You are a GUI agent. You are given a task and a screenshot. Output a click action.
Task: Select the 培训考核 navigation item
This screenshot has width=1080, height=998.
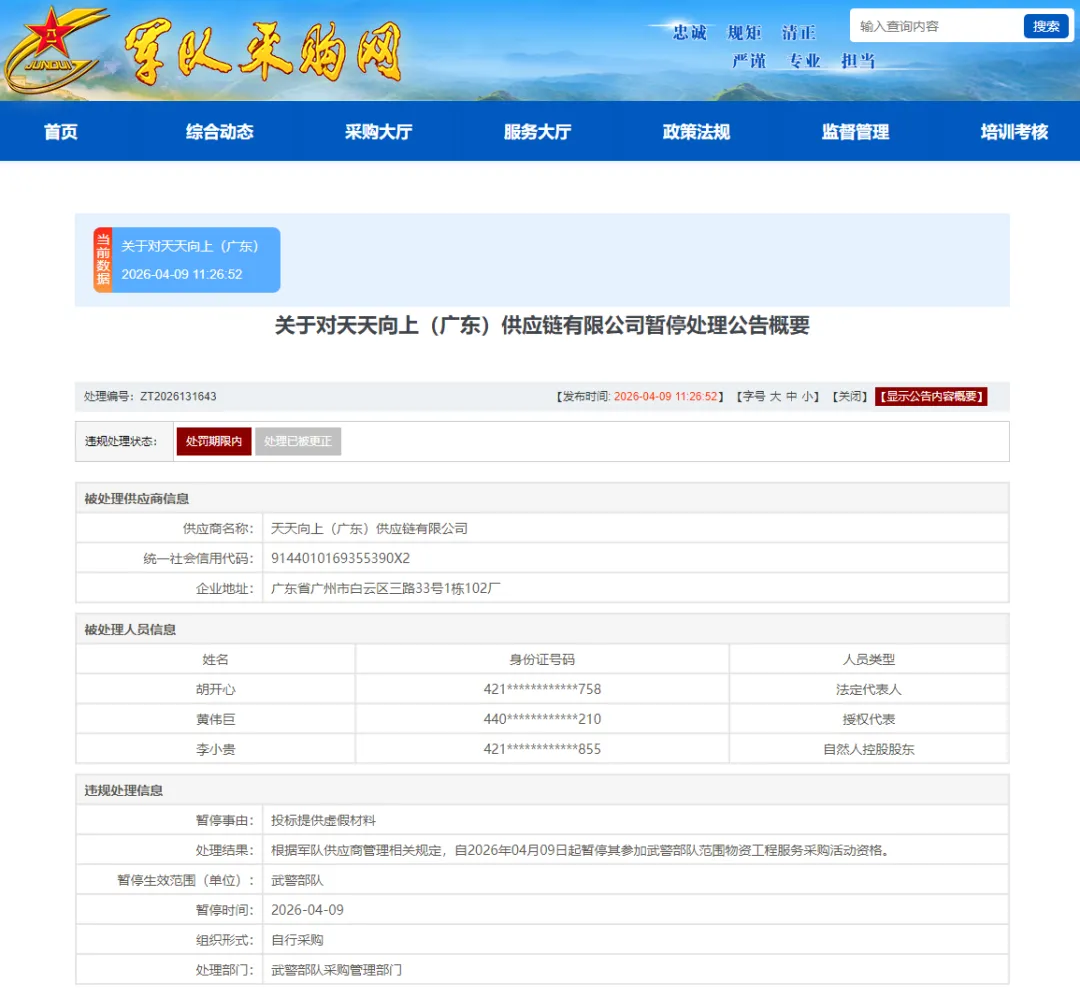tap(1011, 131)
